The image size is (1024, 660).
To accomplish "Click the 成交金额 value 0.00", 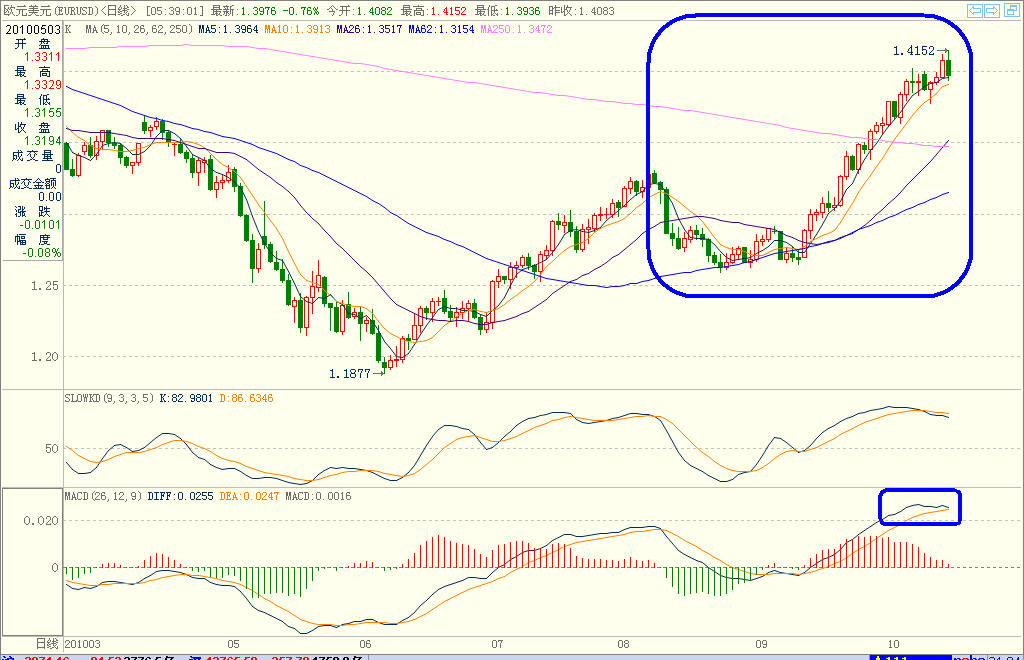I will 50,196.
